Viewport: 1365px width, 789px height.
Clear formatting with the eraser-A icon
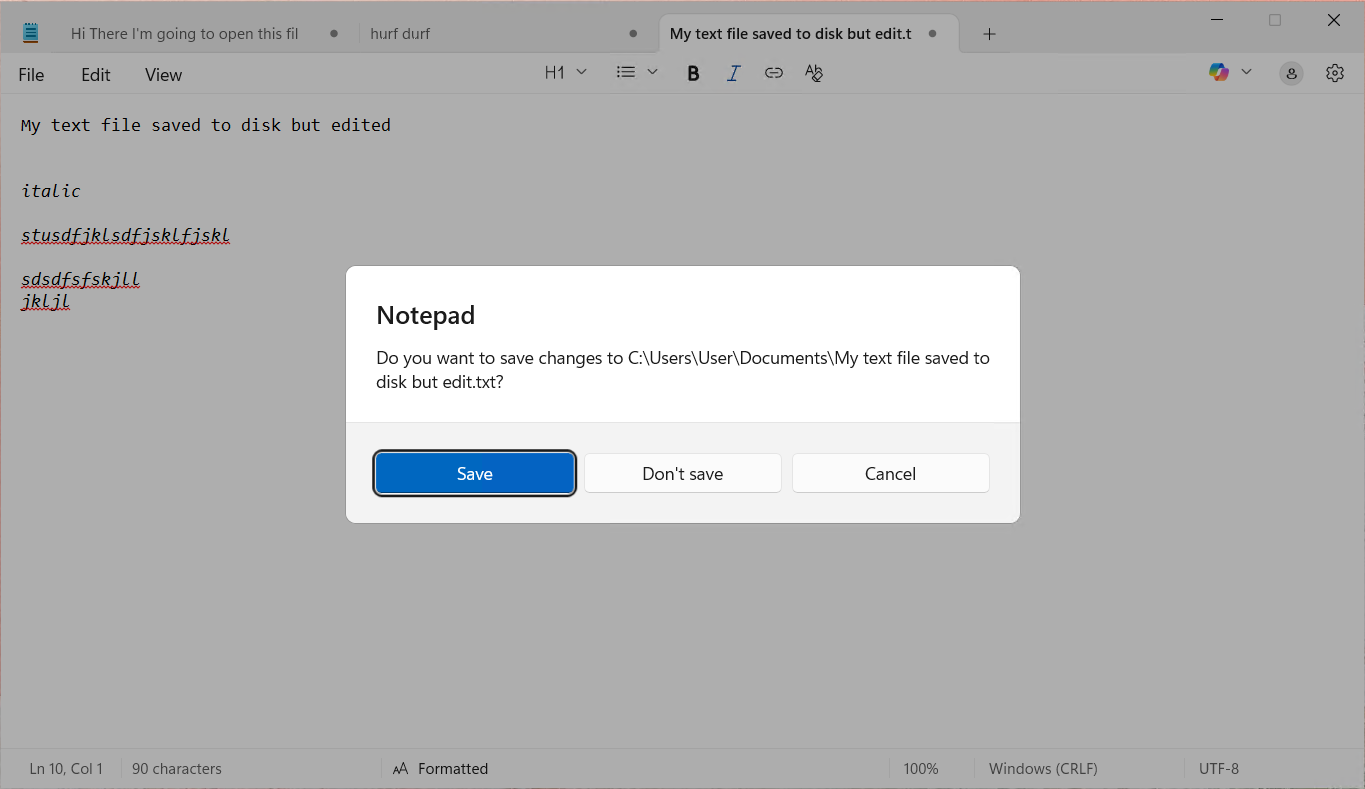click(x=814, y=73)
